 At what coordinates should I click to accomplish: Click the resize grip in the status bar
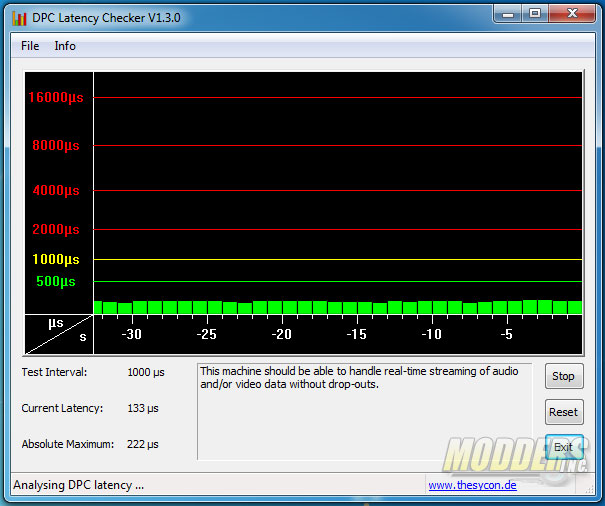[x=590, y=489]
